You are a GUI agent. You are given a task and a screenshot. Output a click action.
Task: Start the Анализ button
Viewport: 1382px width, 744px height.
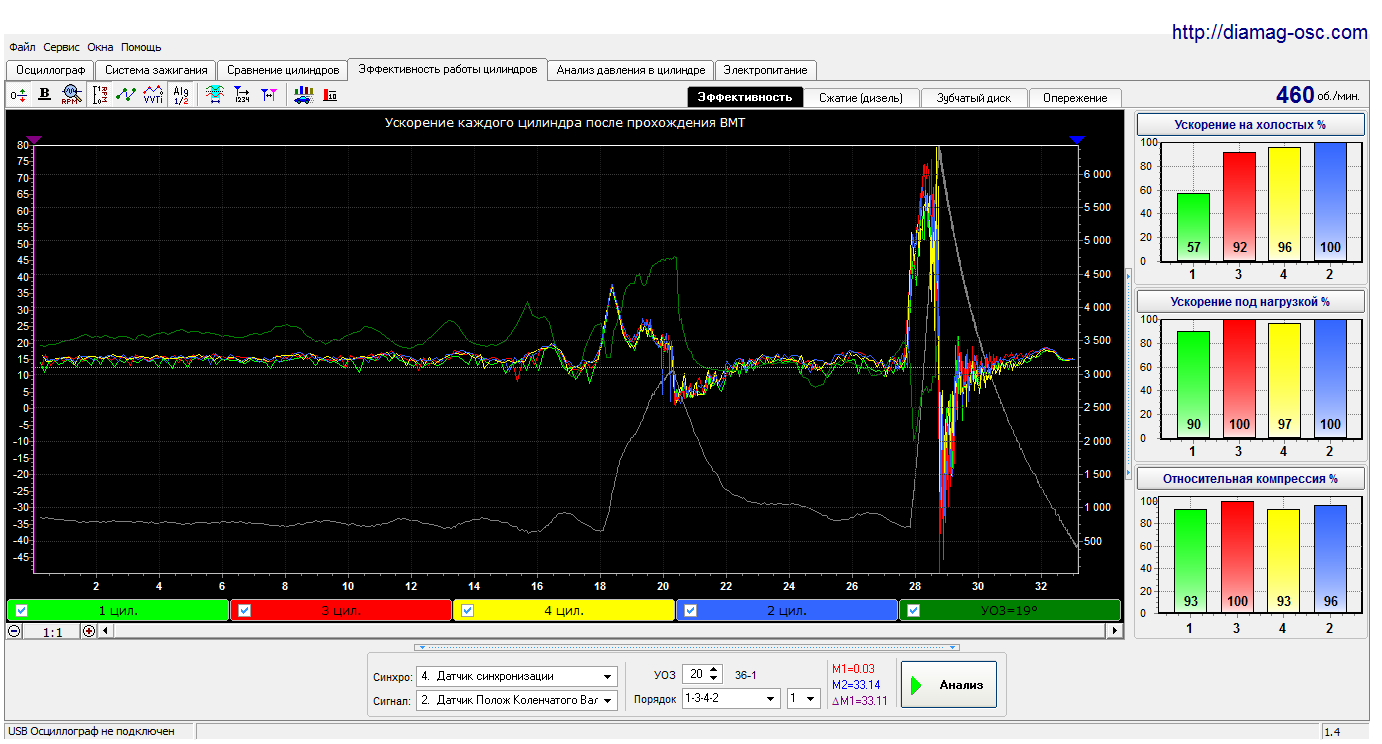click(x=949, y=685)
